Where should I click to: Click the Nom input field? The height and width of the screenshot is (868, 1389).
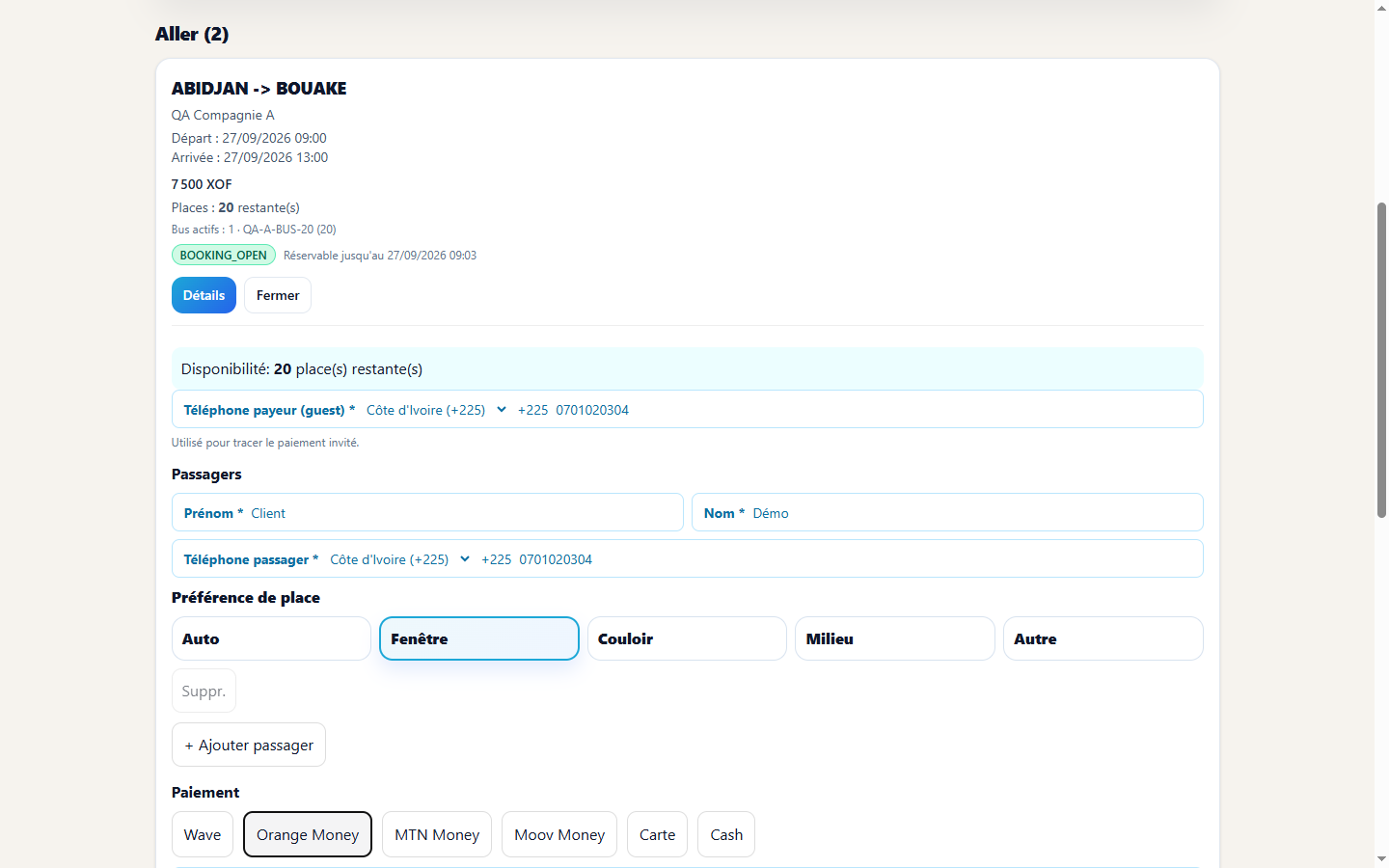(947, 512)
